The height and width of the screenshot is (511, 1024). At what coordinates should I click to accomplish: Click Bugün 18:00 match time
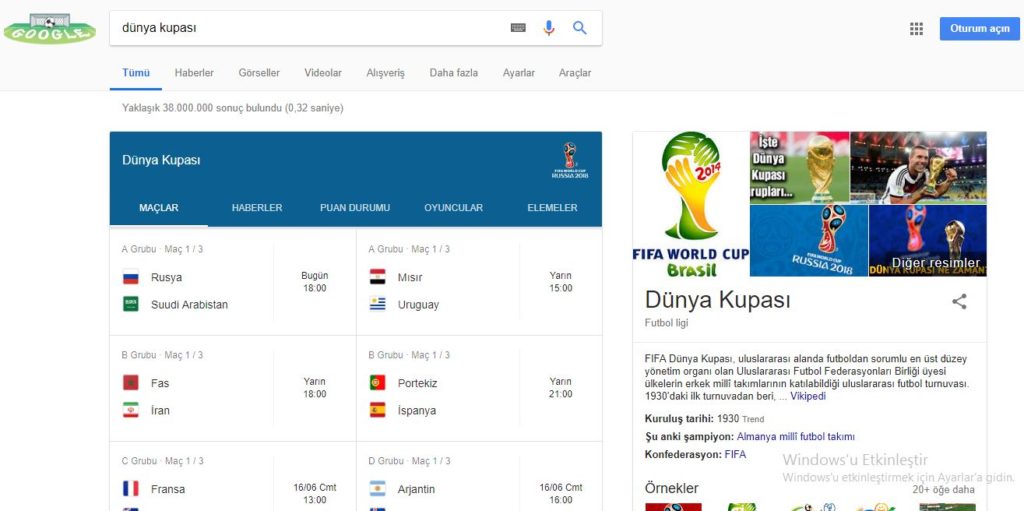tap(315, 282)
